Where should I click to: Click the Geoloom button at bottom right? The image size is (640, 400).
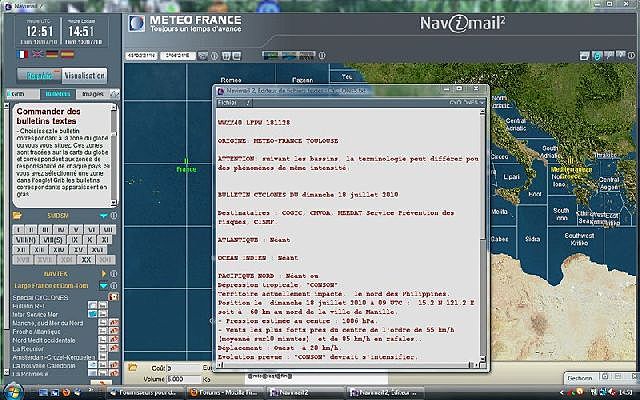point(579,378)
